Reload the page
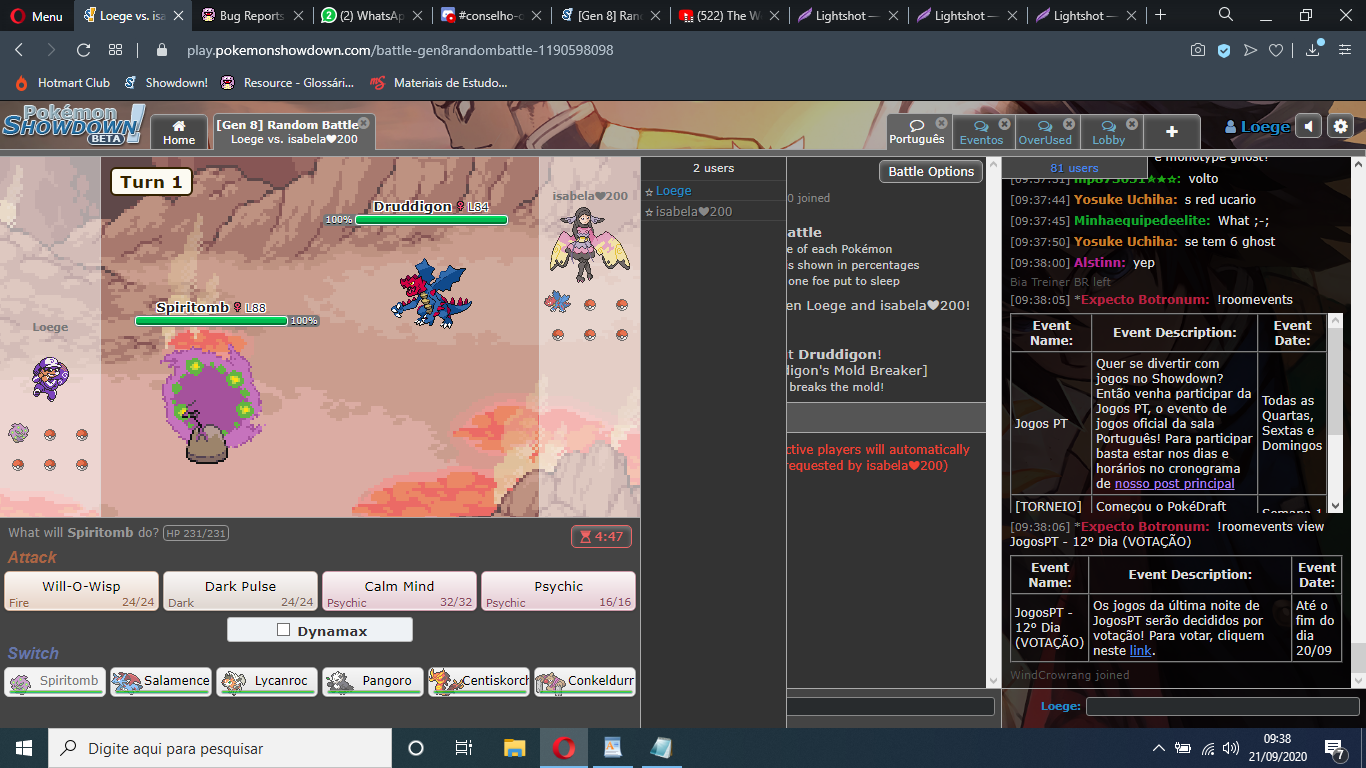Screen dimensions: 1366x768 point(84,50)
